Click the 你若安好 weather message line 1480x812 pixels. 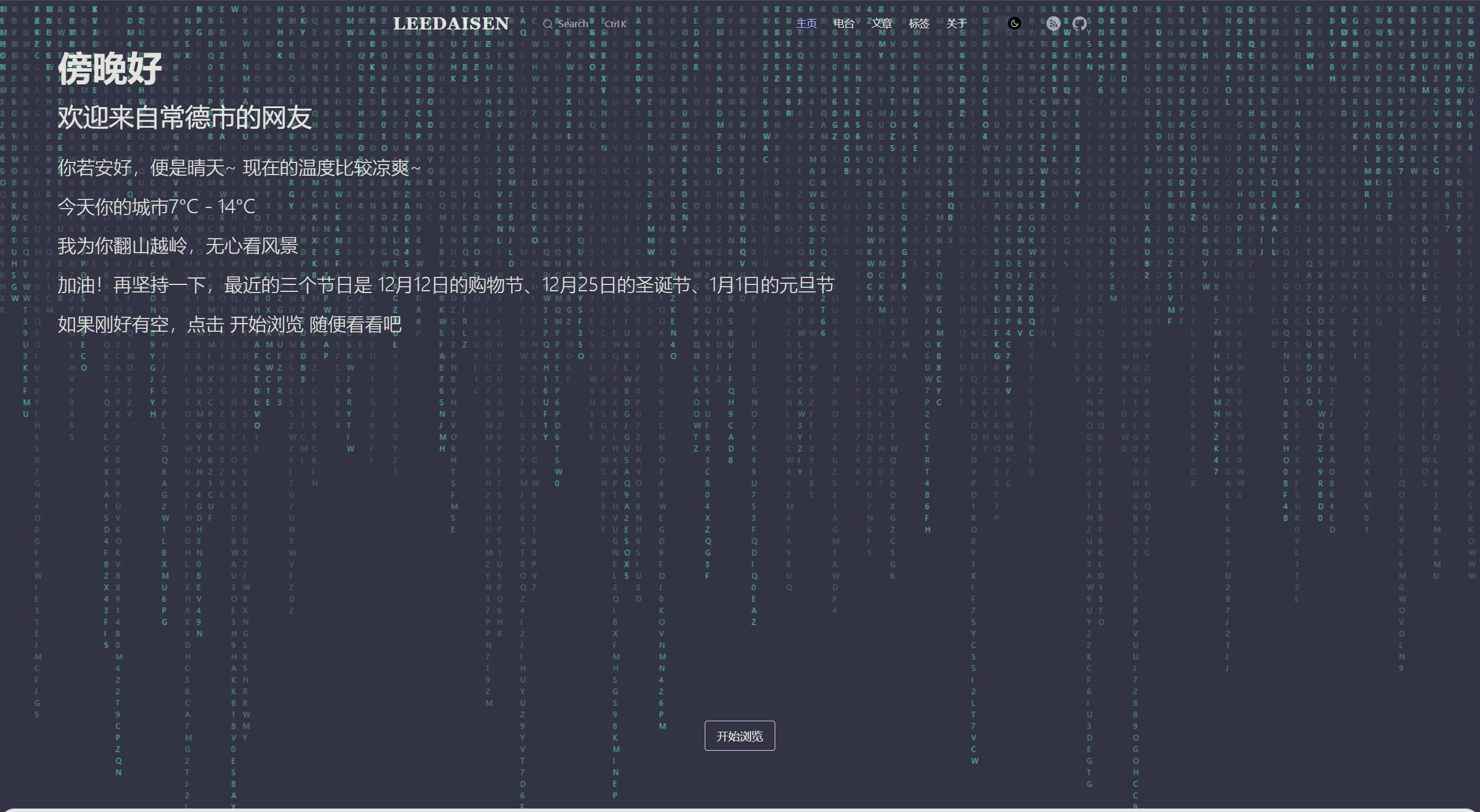[239, 168]
